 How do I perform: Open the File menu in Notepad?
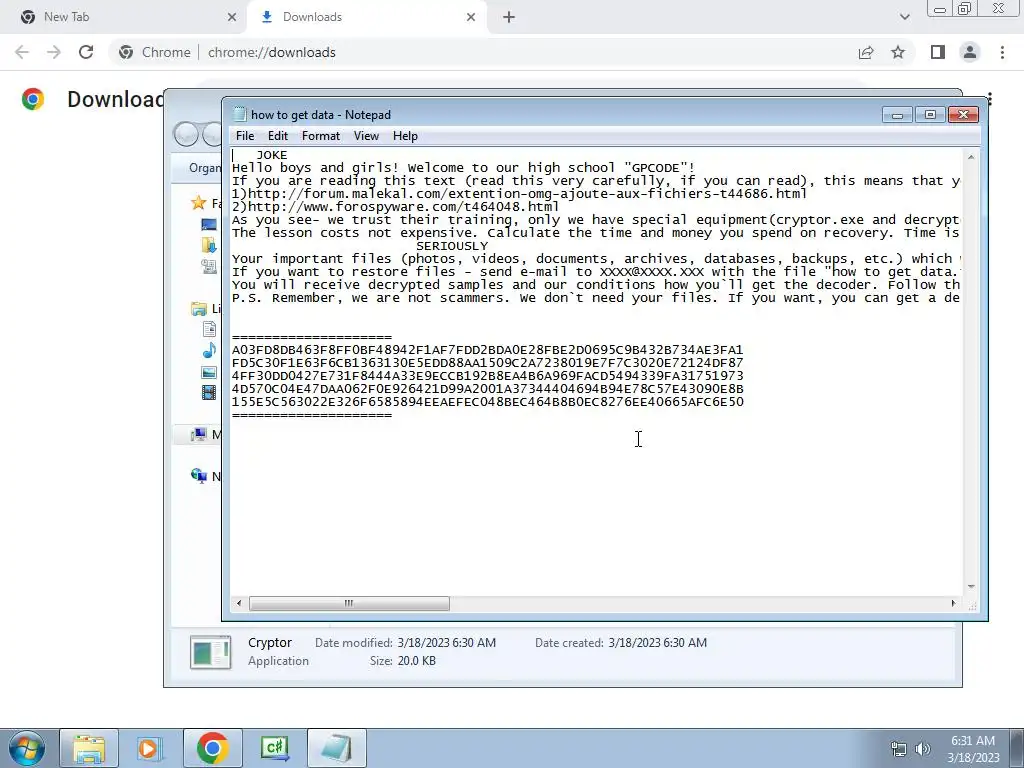245,136
